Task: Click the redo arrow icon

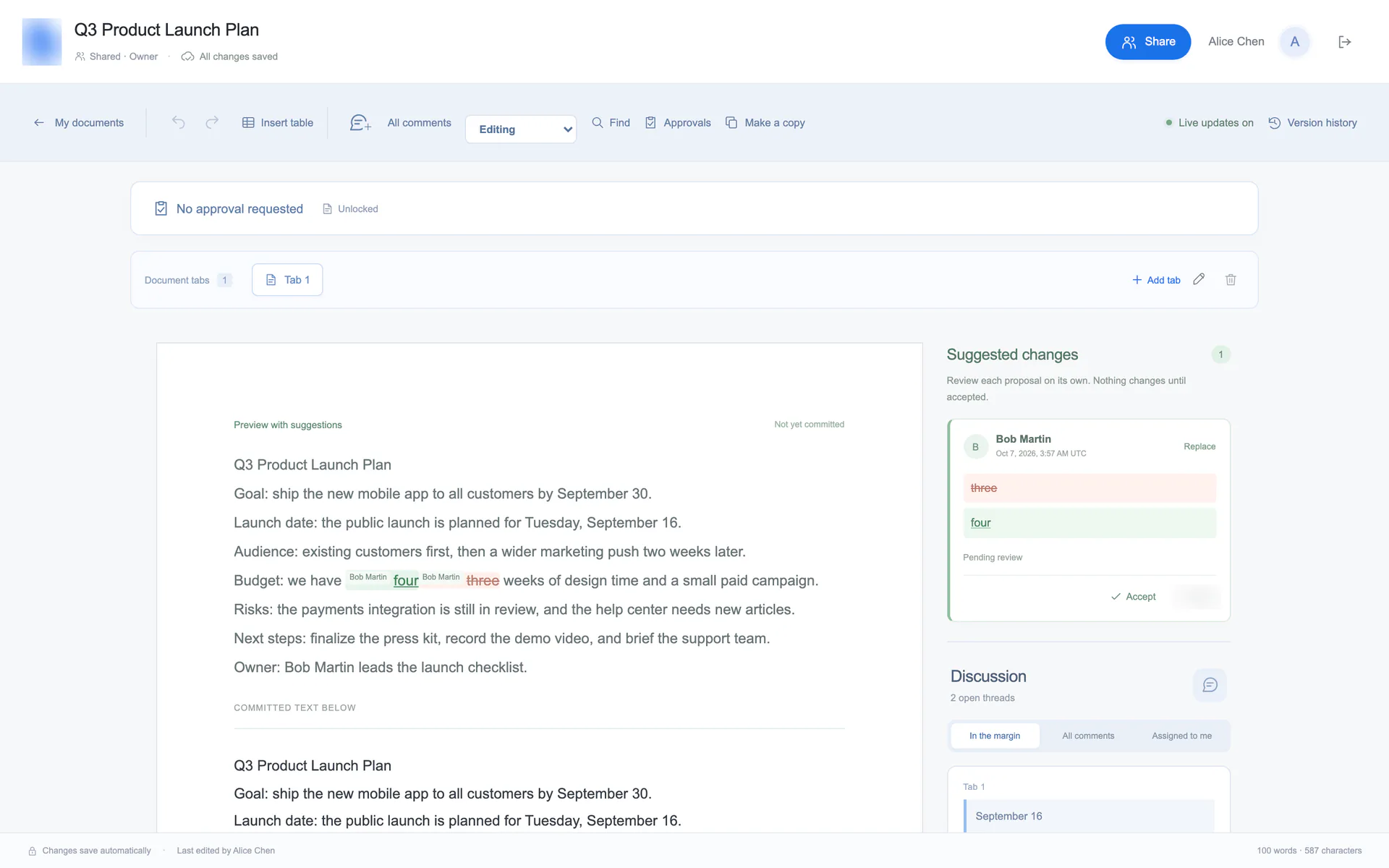Action: coord(212,122)
